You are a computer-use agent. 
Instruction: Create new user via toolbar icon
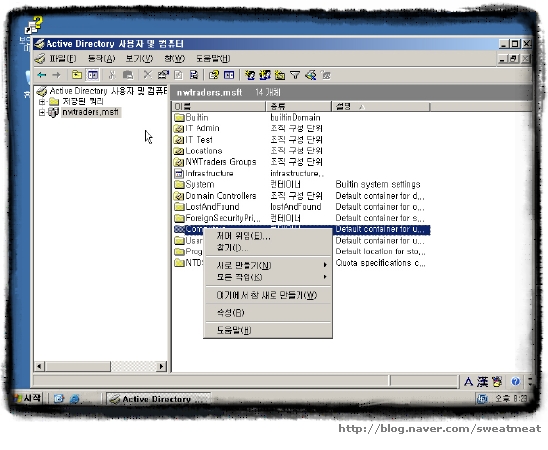250,75
